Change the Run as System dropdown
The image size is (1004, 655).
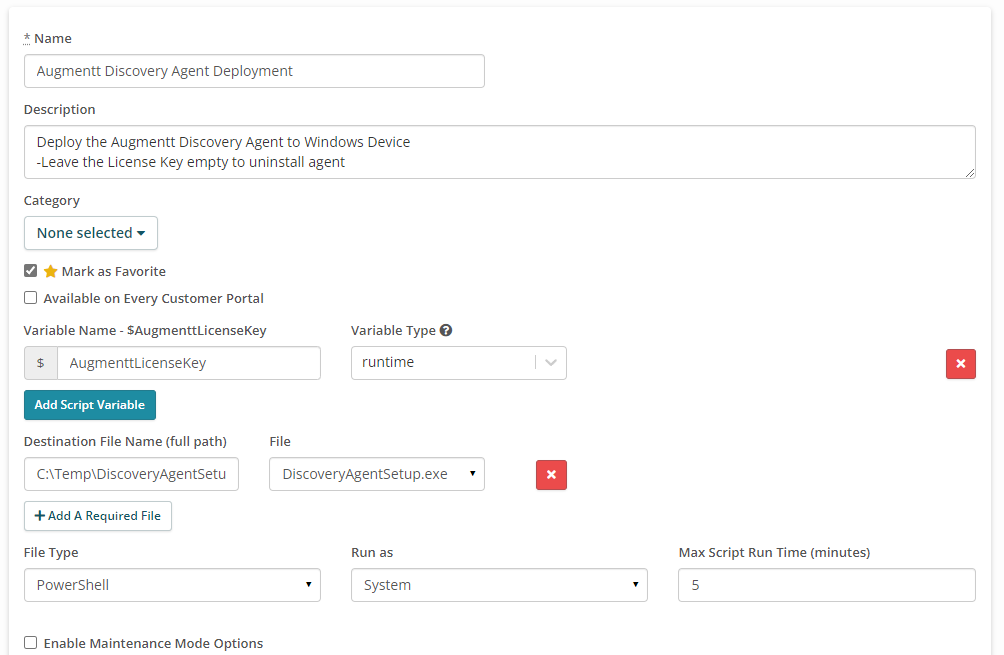pyautogui.click(x=499, y=585)
